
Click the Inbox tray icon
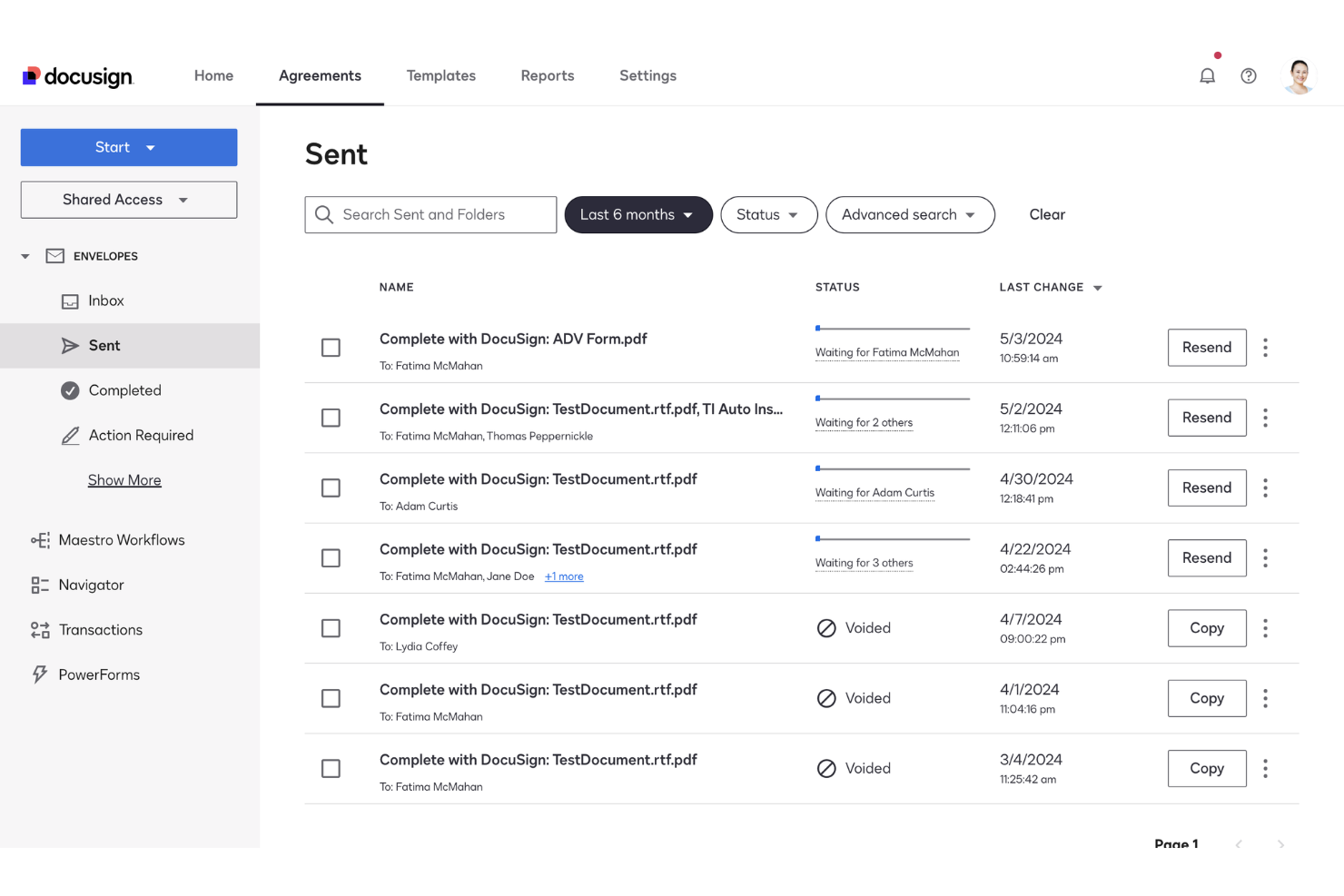pos(70,301)
